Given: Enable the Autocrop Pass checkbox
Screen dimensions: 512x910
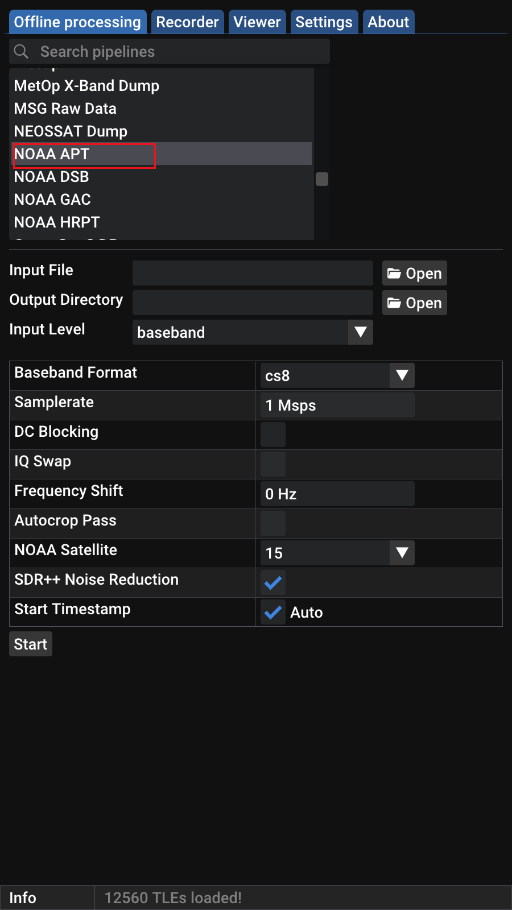Looking at the screenshot, I should (273, 523).
